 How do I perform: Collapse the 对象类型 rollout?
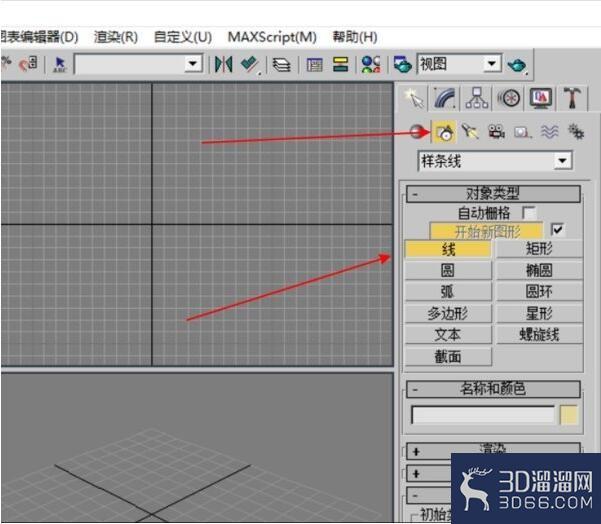click(x=493, y=194)
